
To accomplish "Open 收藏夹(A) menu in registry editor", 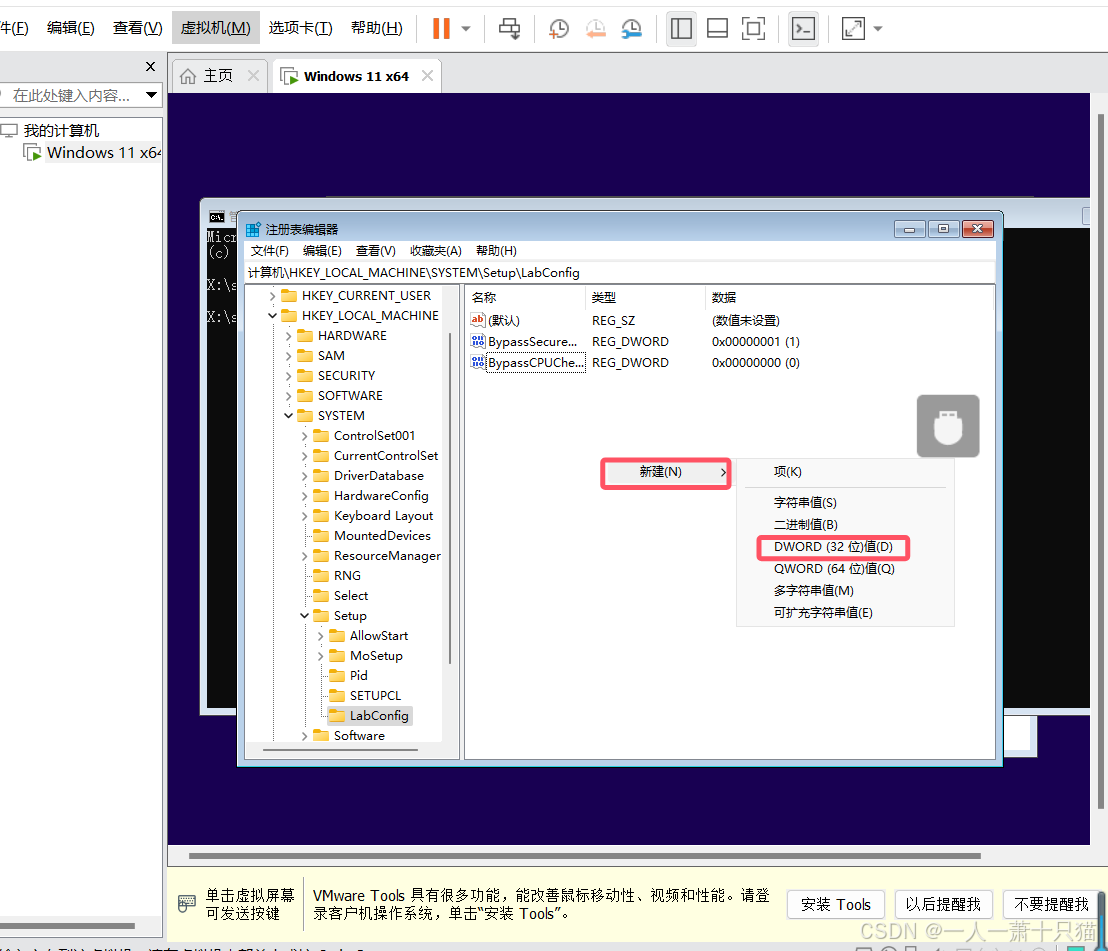I will (435, 251).
